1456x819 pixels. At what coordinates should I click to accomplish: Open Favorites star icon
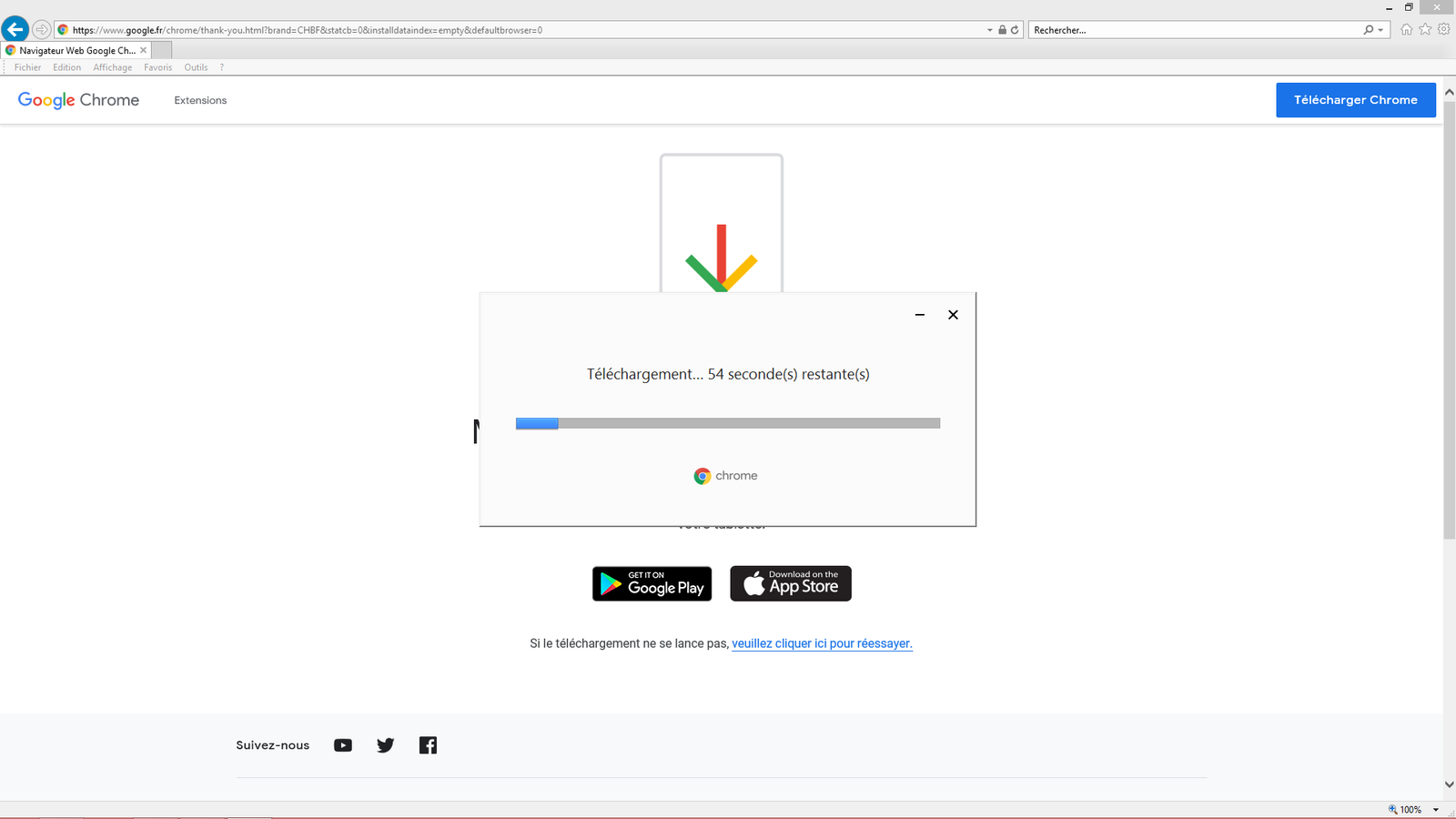click(1425, 29)
